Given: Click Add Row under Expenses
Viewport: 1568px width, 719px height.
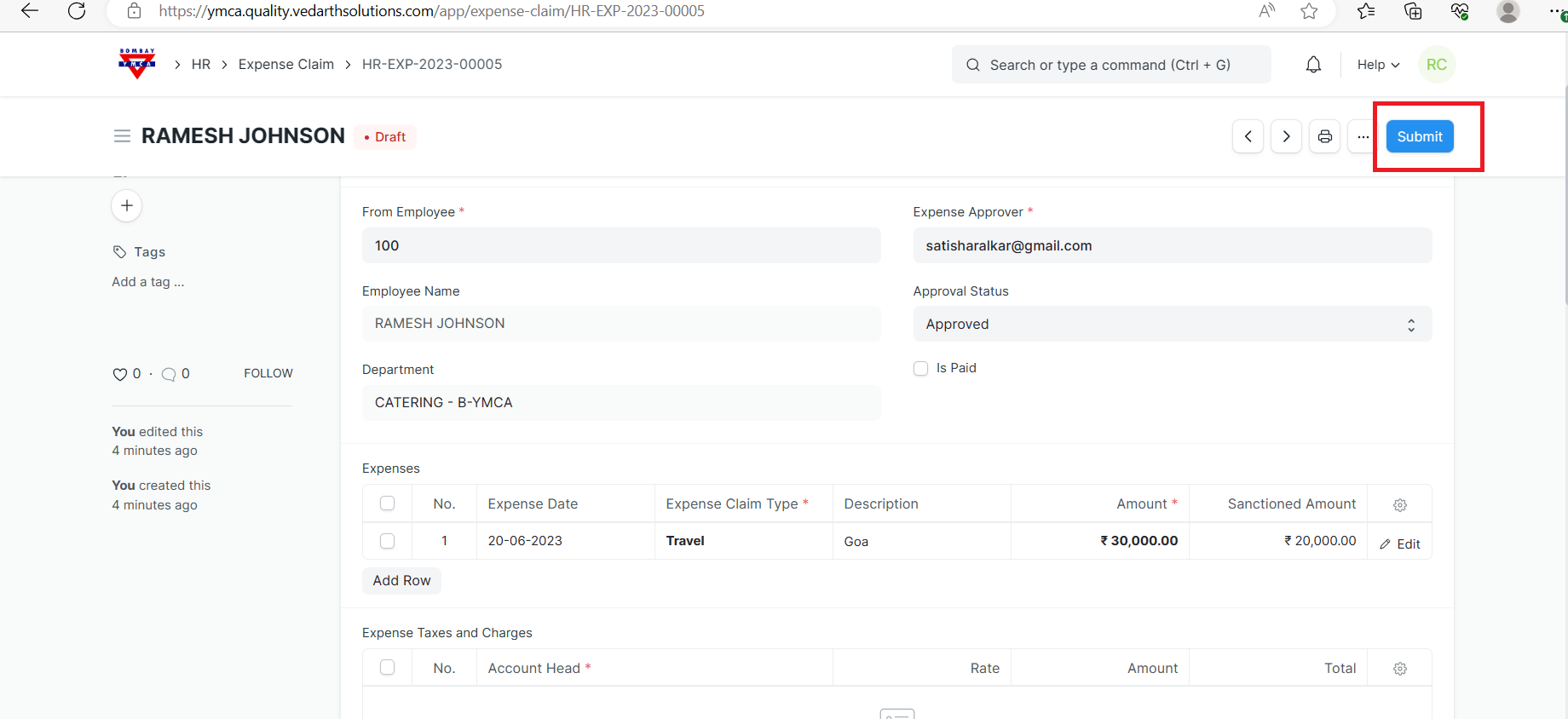Looking at the screenshot, I should (x=401, y=580).
